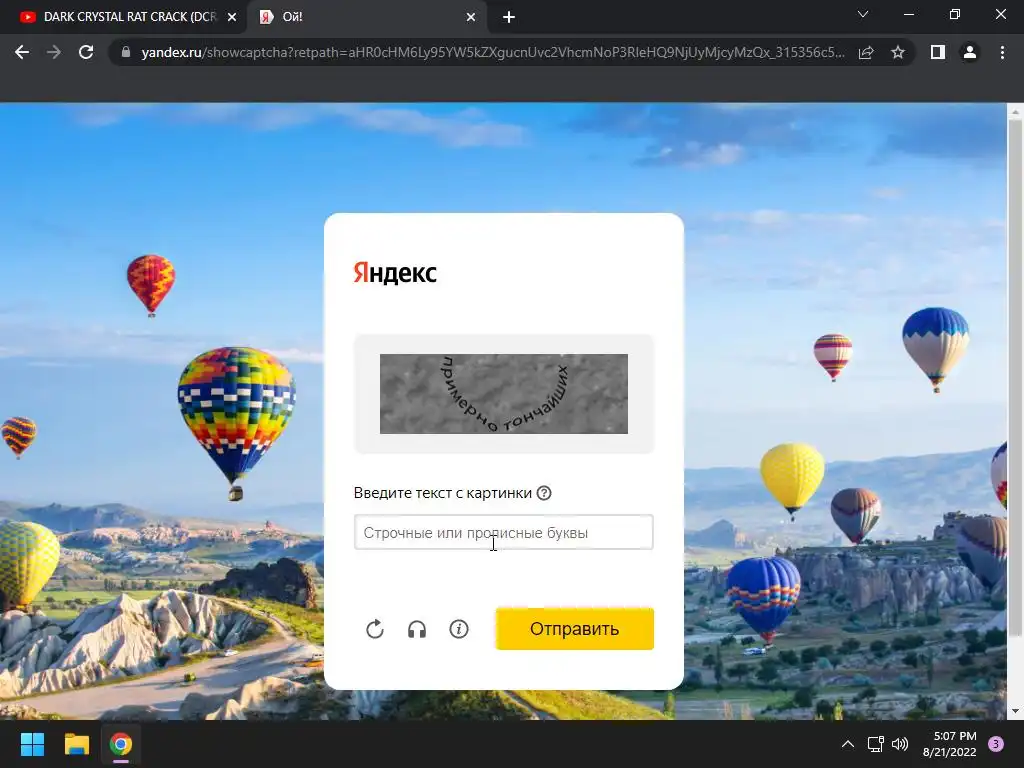Click the Яндекс logo

coord(395,273)
